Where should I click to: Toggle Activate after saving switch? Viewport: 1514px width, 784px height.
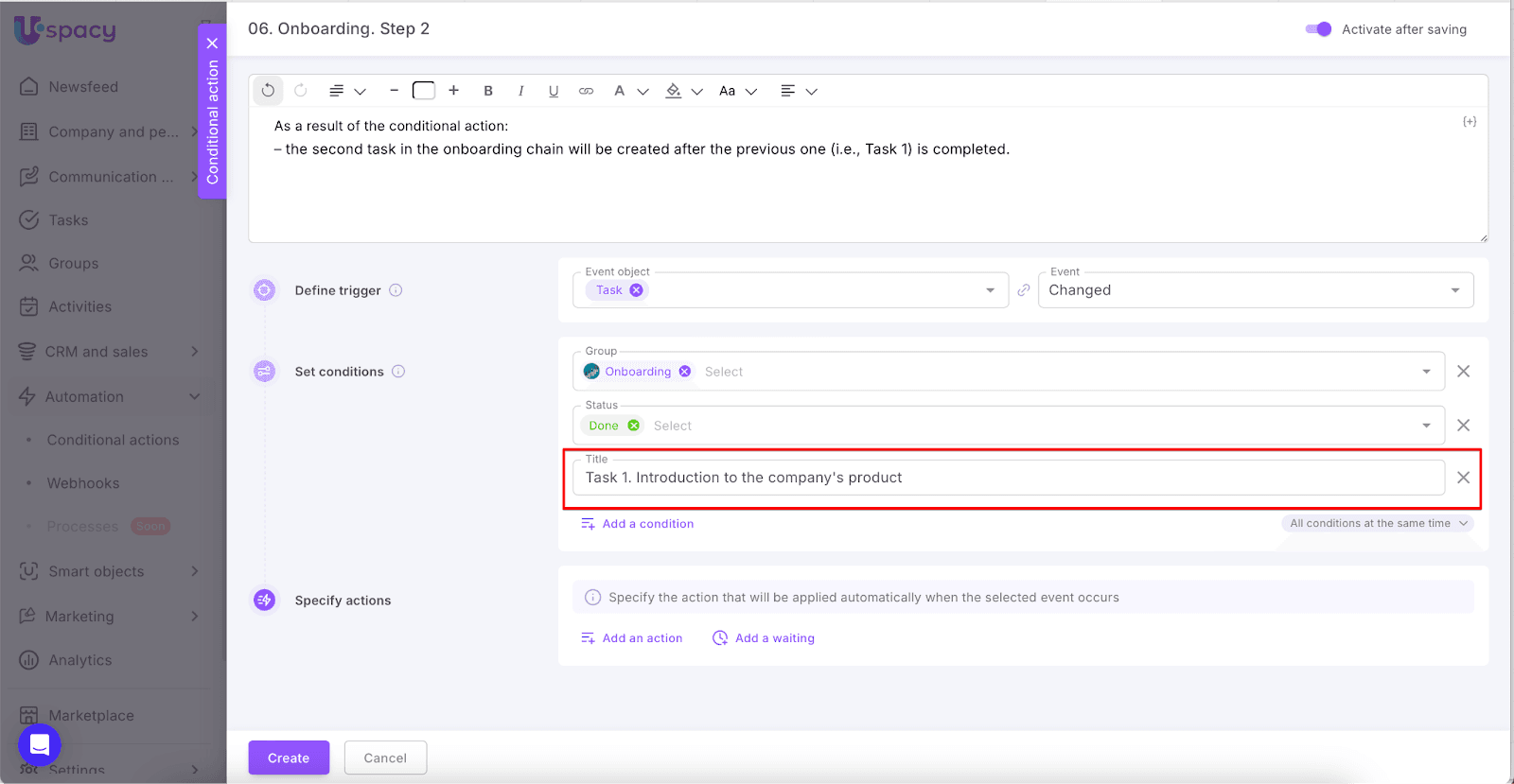(1318, 29)
